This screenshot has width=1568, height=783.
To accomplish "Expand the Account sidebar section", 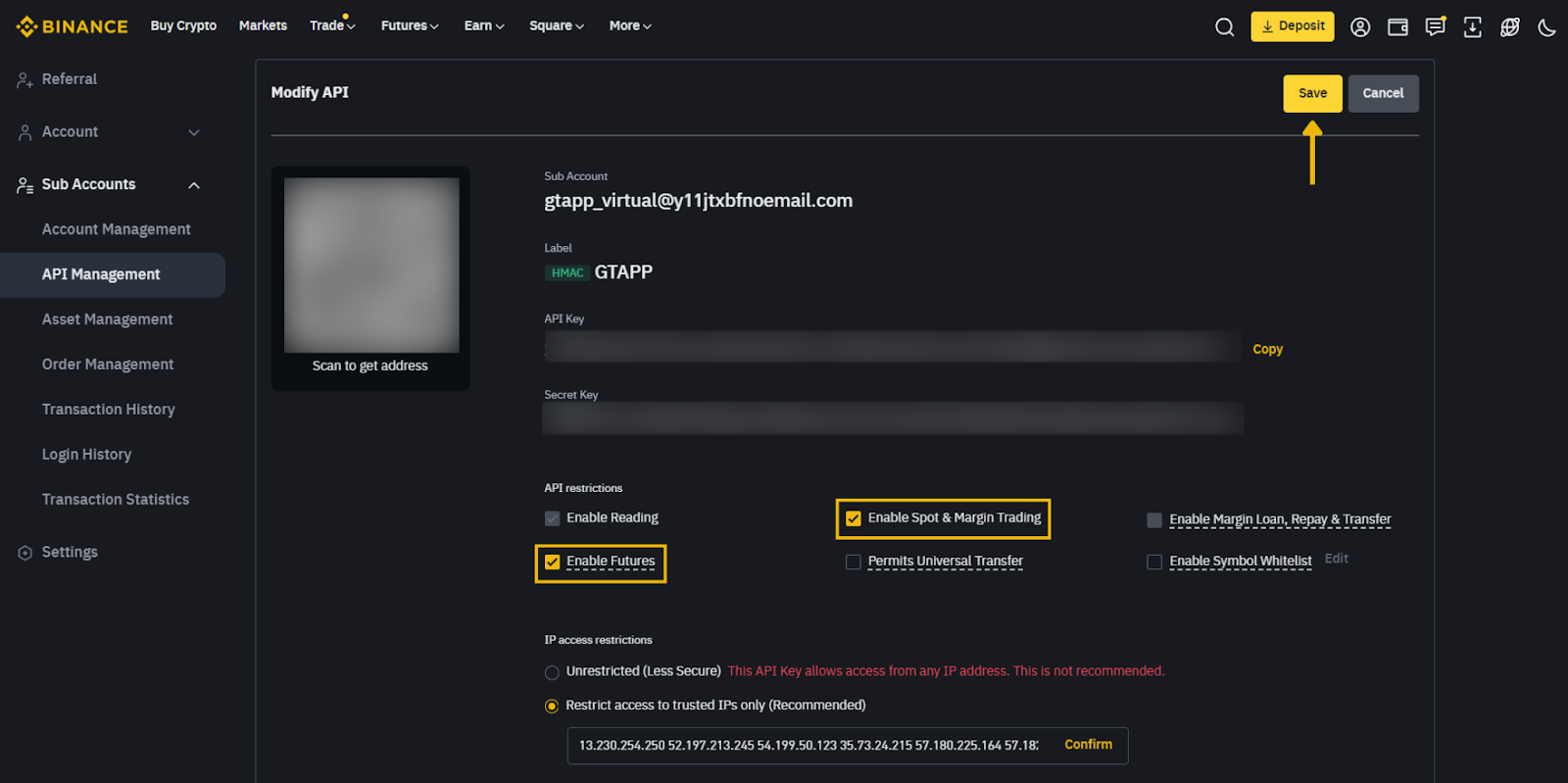I will click(x=194, y=132).
